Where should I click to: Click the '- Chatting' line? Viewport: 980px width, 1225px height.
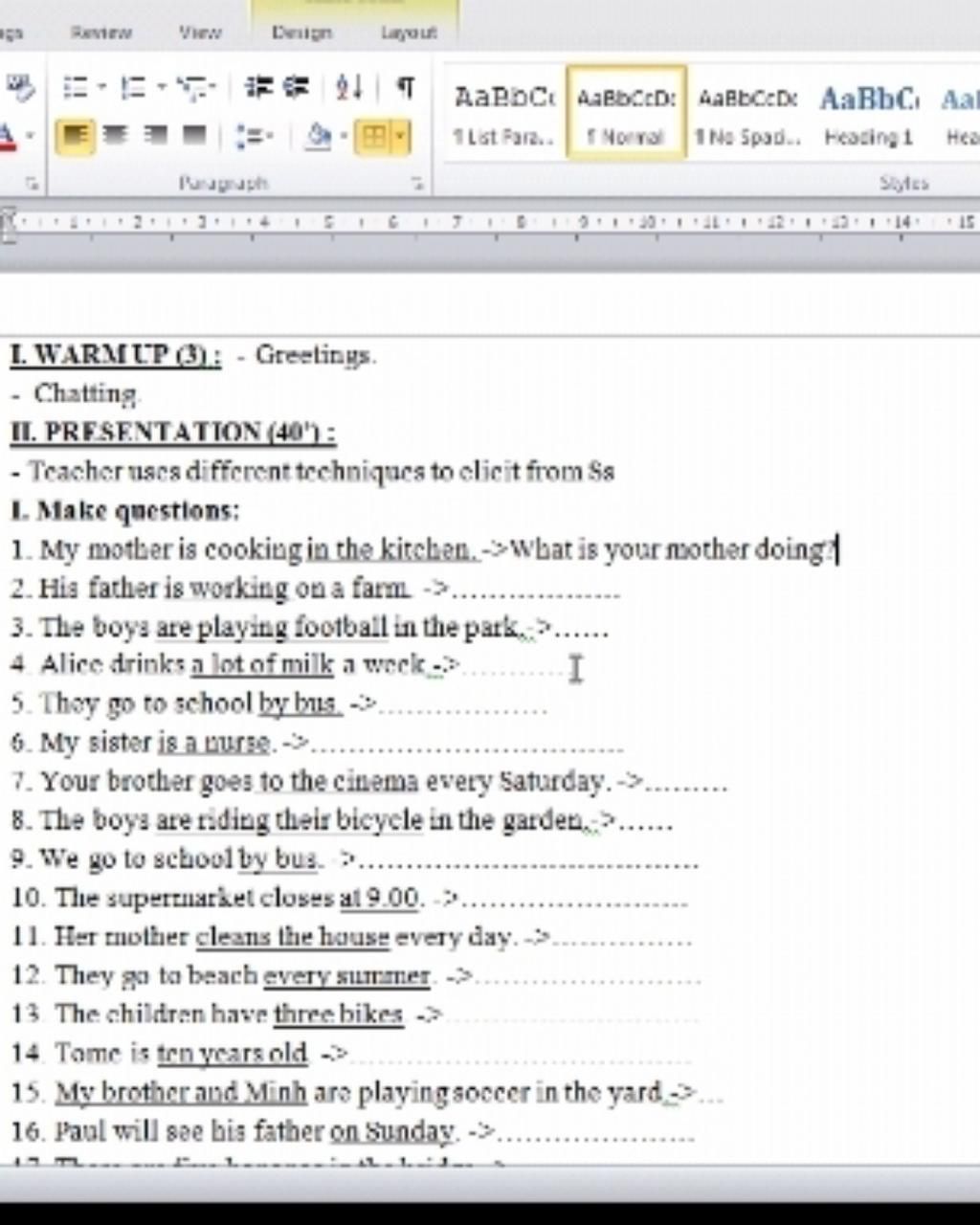pos(77,393)
